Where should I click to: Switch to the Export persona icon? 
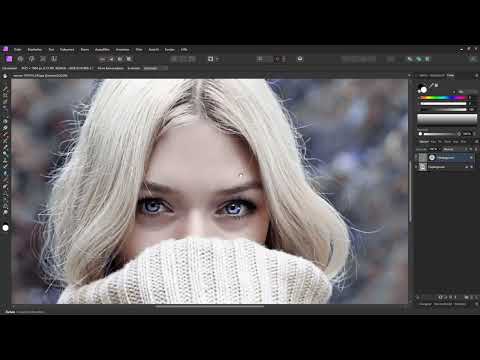pyautogui.click(x=54, y=59)
